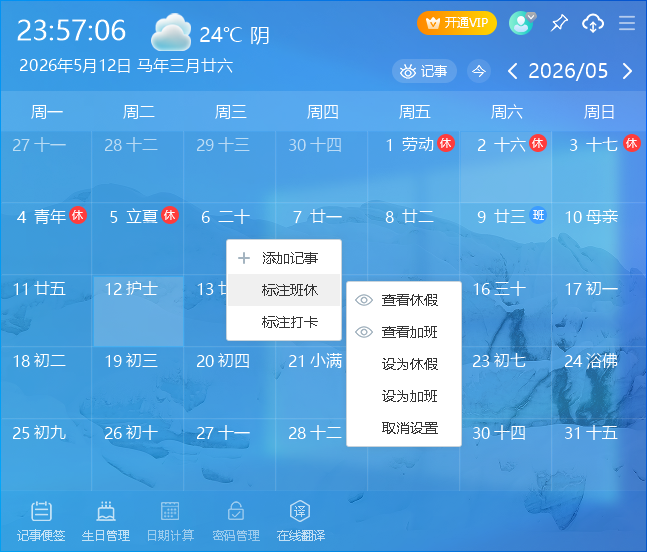The width and height of the screenshot is (647, 552).
Task: Select 设为休假 submenu option
Action: coord(404,364)
